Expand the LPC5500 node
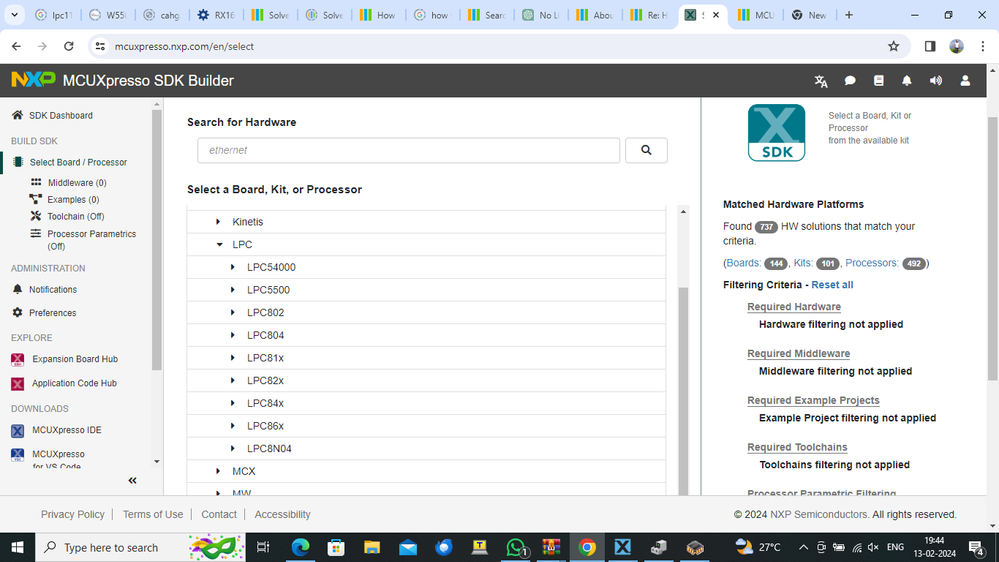 click(233, 290)
